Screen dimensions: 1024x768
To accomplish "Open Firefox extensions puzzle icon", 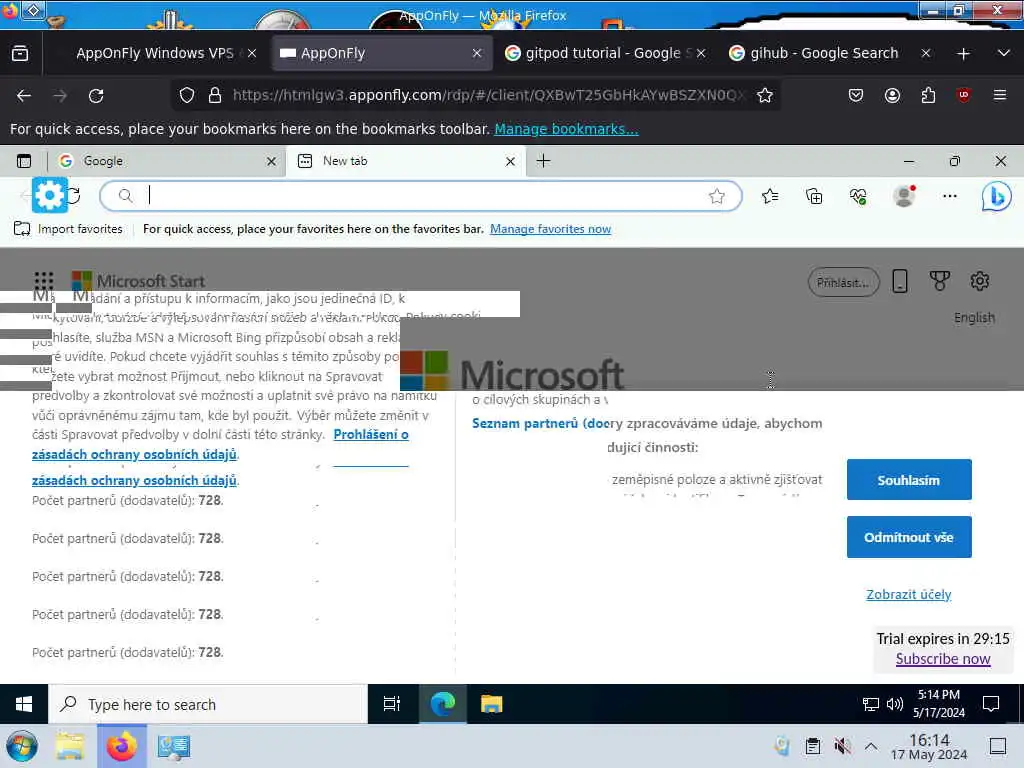I will click(x=928, y=95).
